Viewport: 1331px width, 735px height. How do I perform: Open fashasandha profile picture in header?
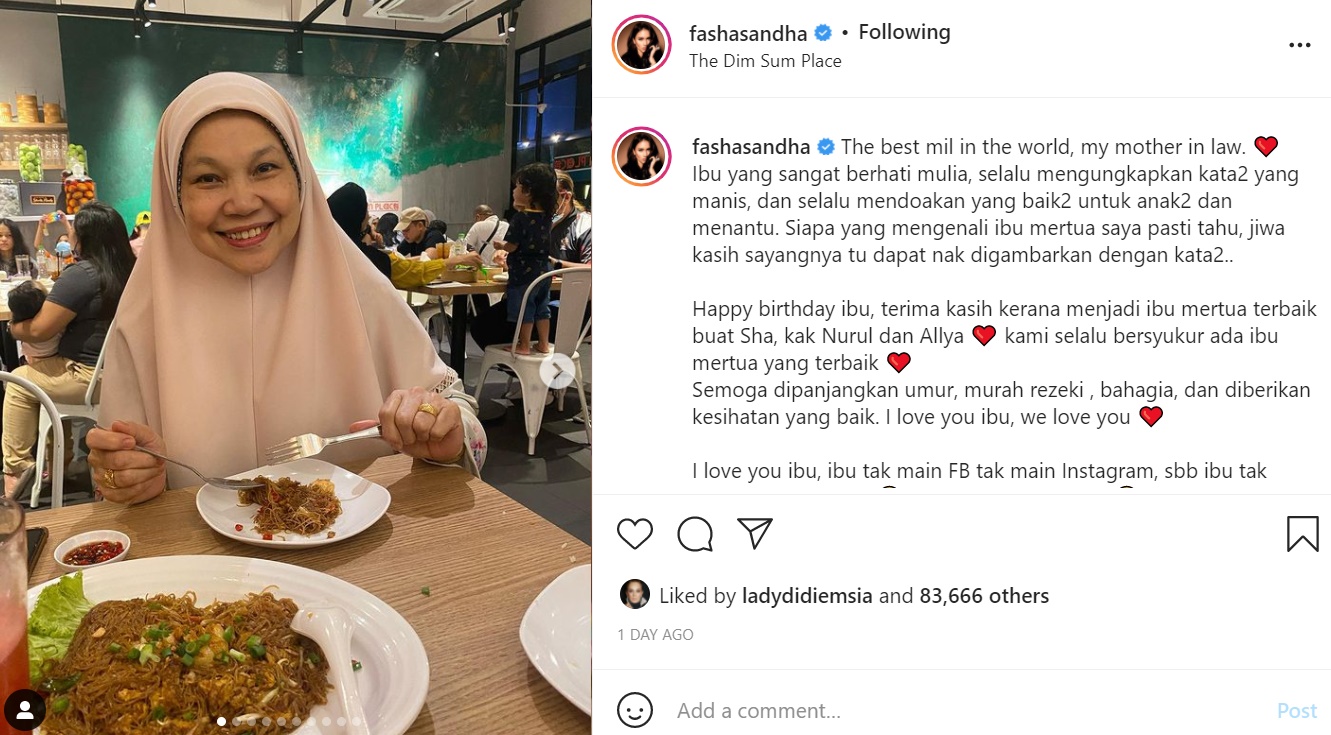click(x=641, y=44)
